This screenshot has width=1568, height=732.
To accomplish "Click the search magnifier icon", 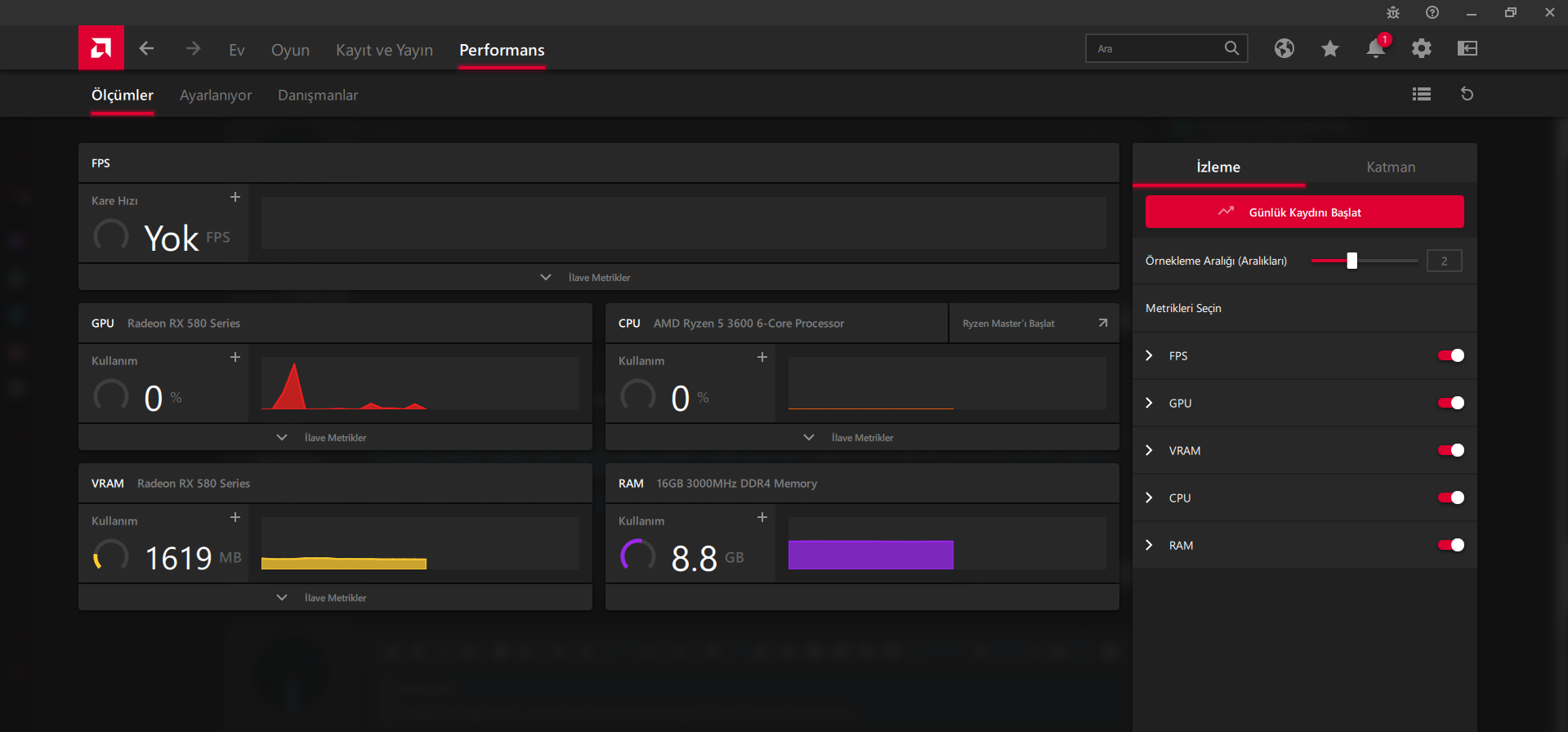I will [x=1232, y=48].
